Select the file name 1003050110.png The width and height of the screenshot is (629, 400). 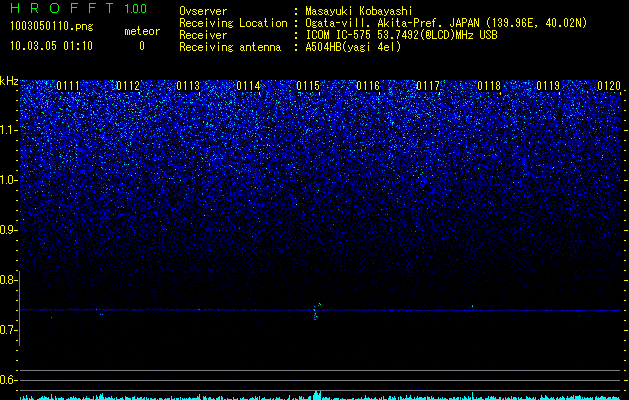point(52,27)
